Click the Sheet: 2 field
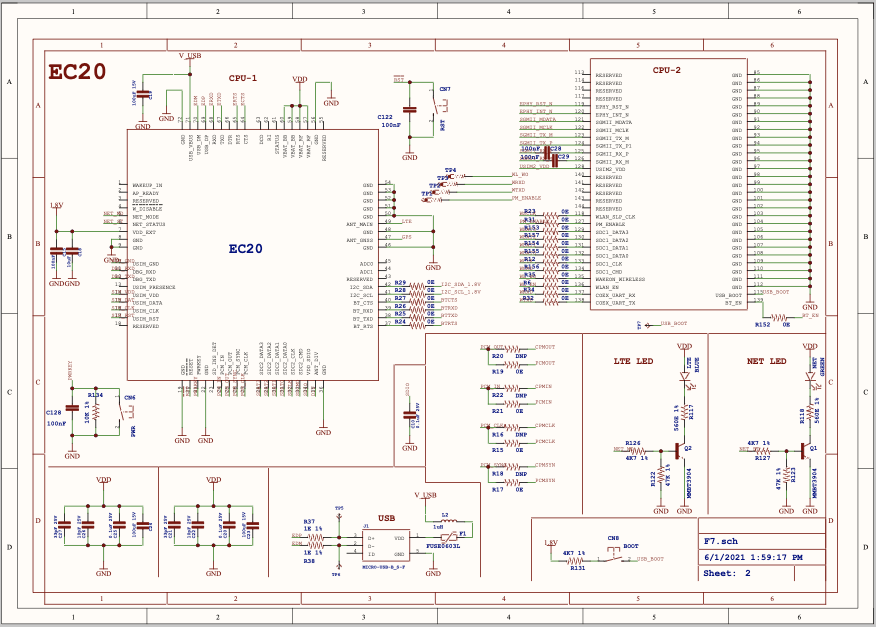 click(727, 573)
